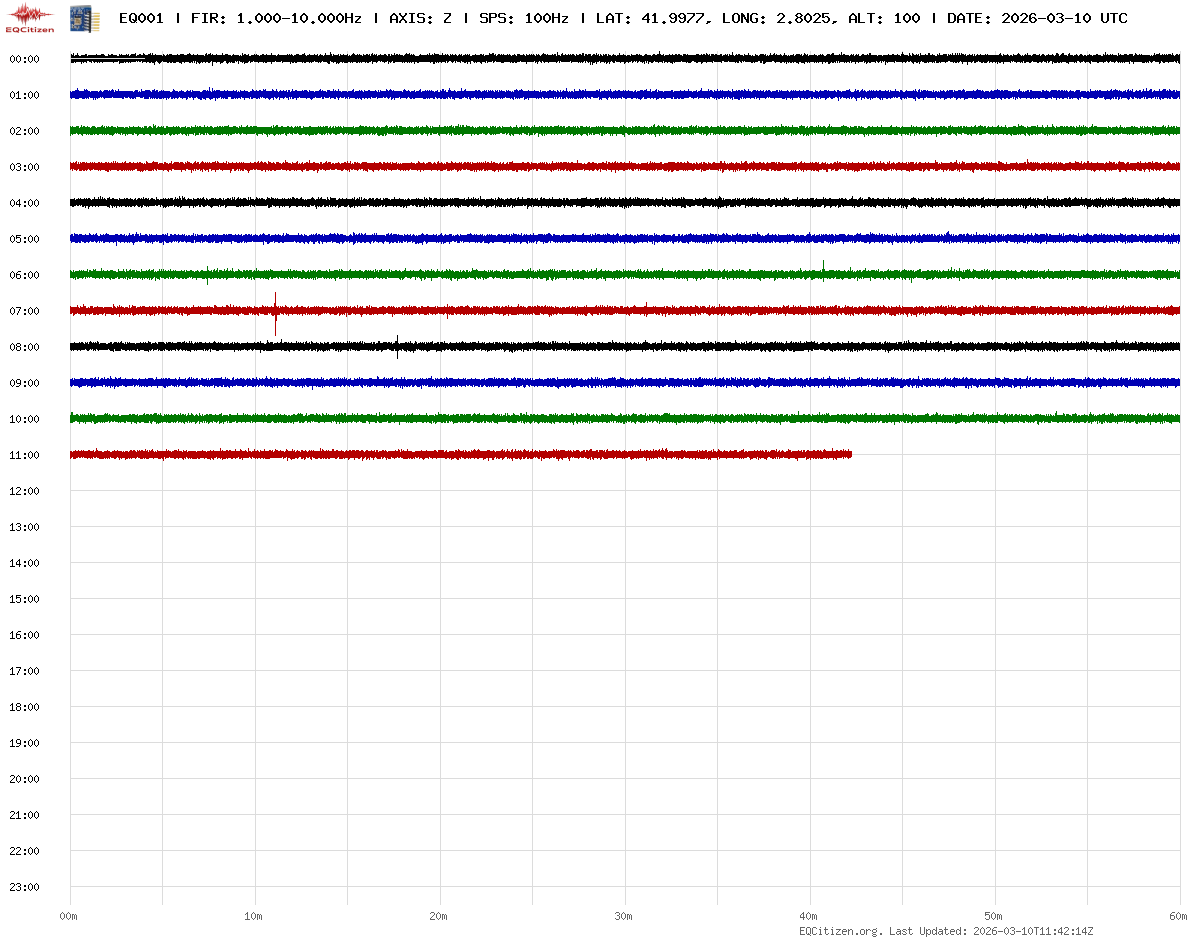The image size is (1200, 940).
Task: Click the red EQCitizen seismograph logo
Action: (30, 17)
